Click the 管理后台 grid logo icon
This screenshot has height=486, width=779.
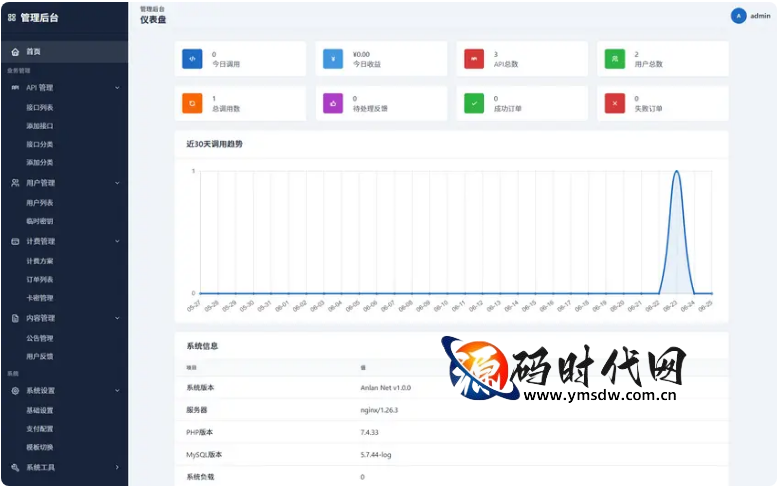tap(12, 17)
